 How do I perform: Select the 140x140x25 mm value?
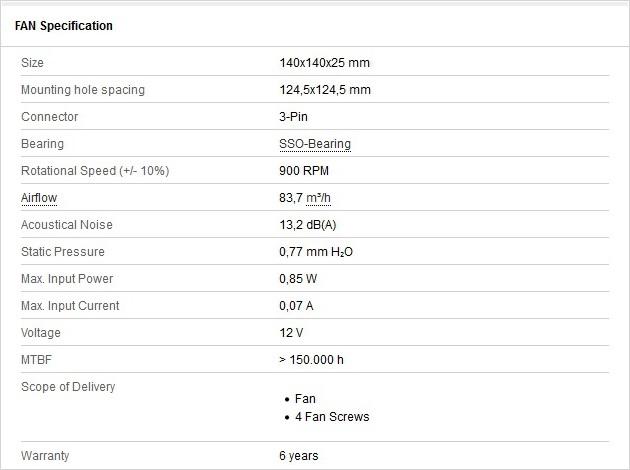pyautogui.click(x=324, y=63)
